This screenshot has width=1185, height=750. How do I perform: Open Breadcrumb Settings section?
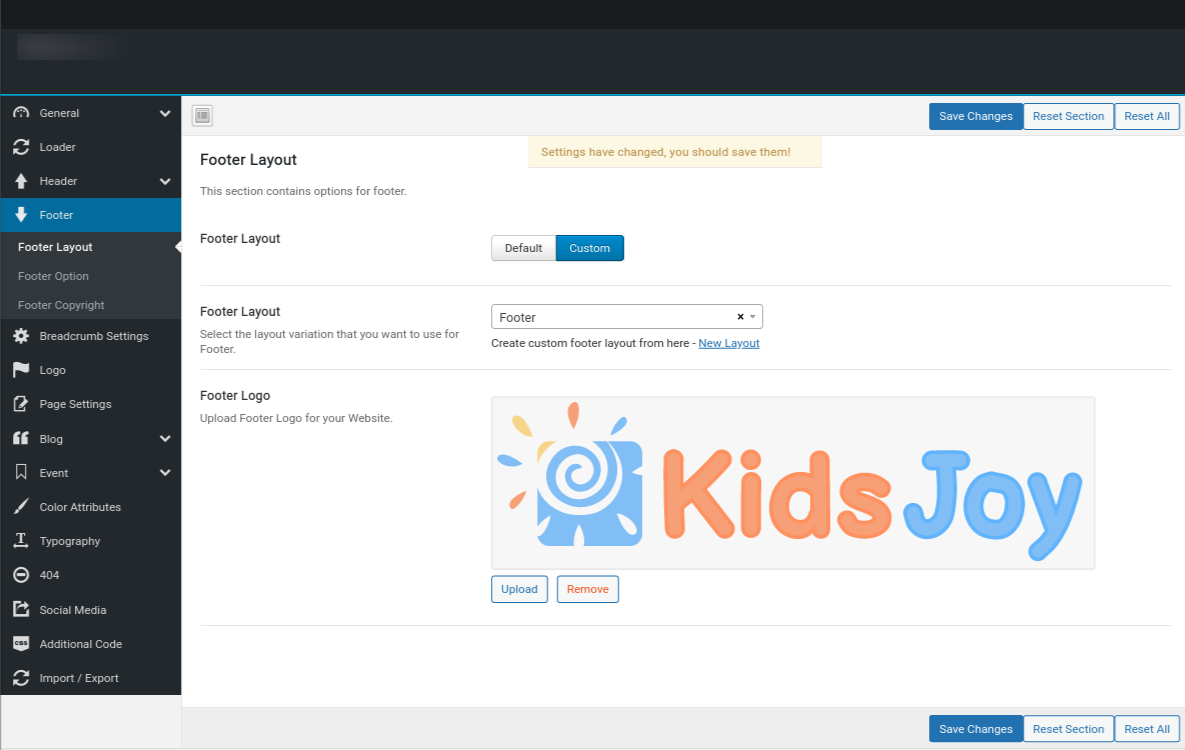tap(91, 336)
